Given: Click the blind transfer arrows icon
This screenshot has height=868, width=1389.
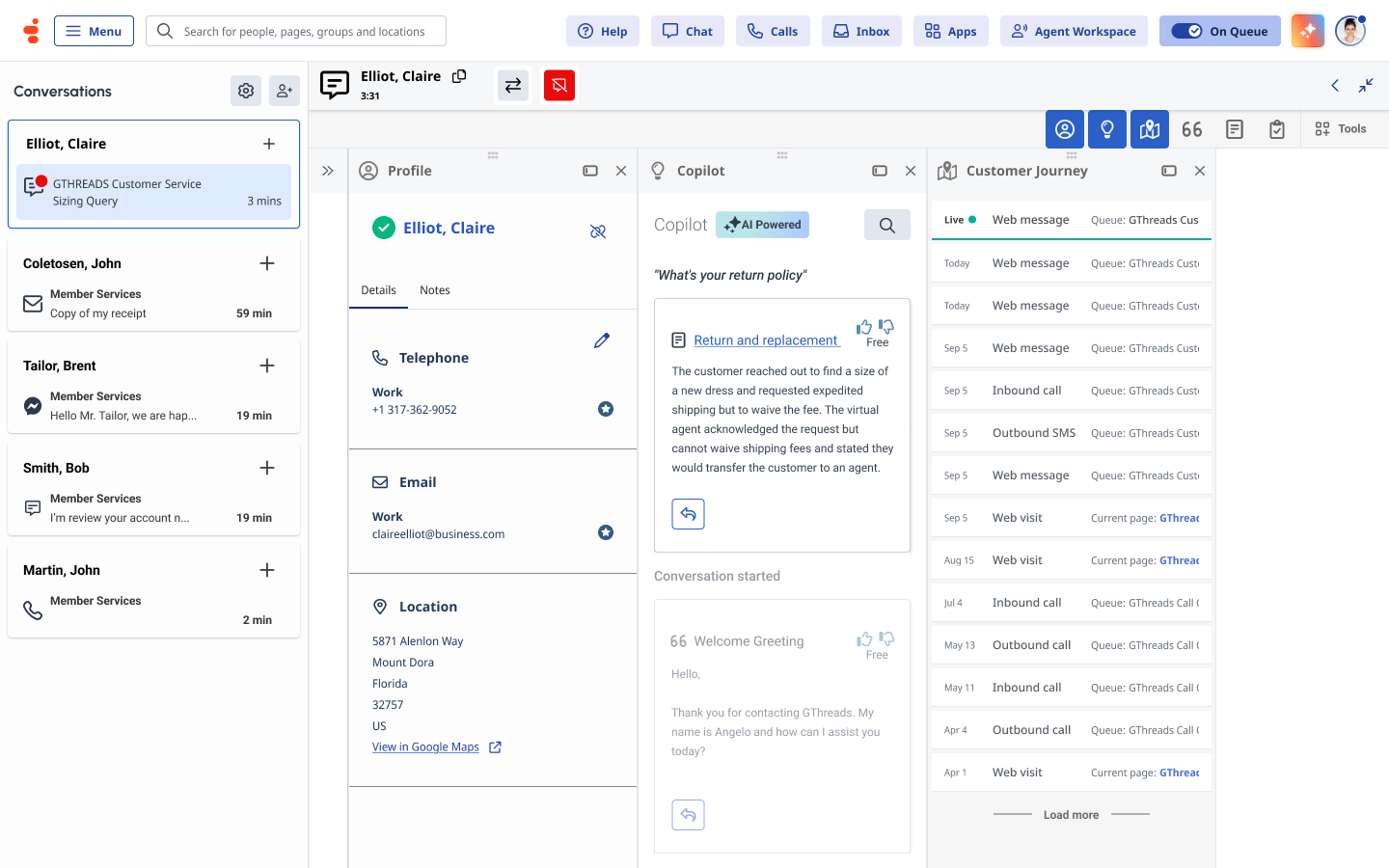Looking at the screenshot, I should (x=513, y=86).
